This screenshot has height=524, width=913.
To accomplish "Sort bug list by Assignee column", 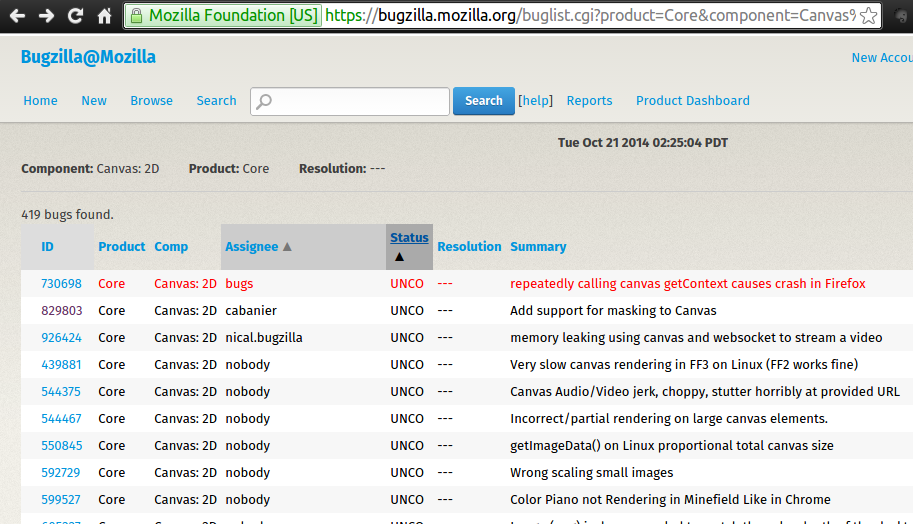I will tap(252, 247).
